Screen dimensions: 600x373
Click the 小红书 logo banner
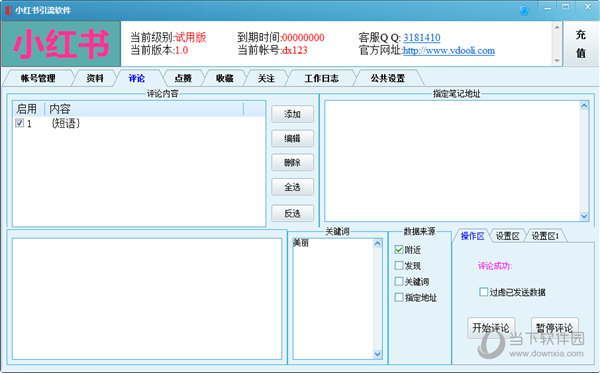click(61, 44)
